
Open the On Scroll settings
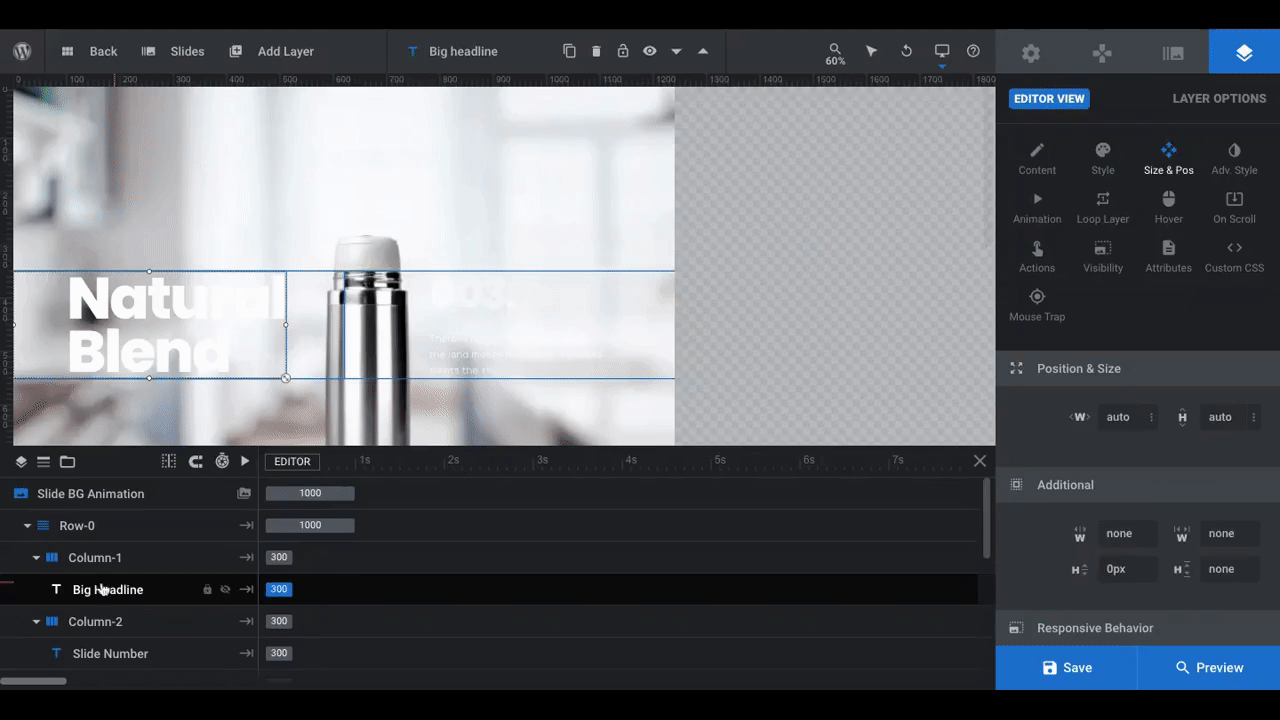pos(1234,207)
